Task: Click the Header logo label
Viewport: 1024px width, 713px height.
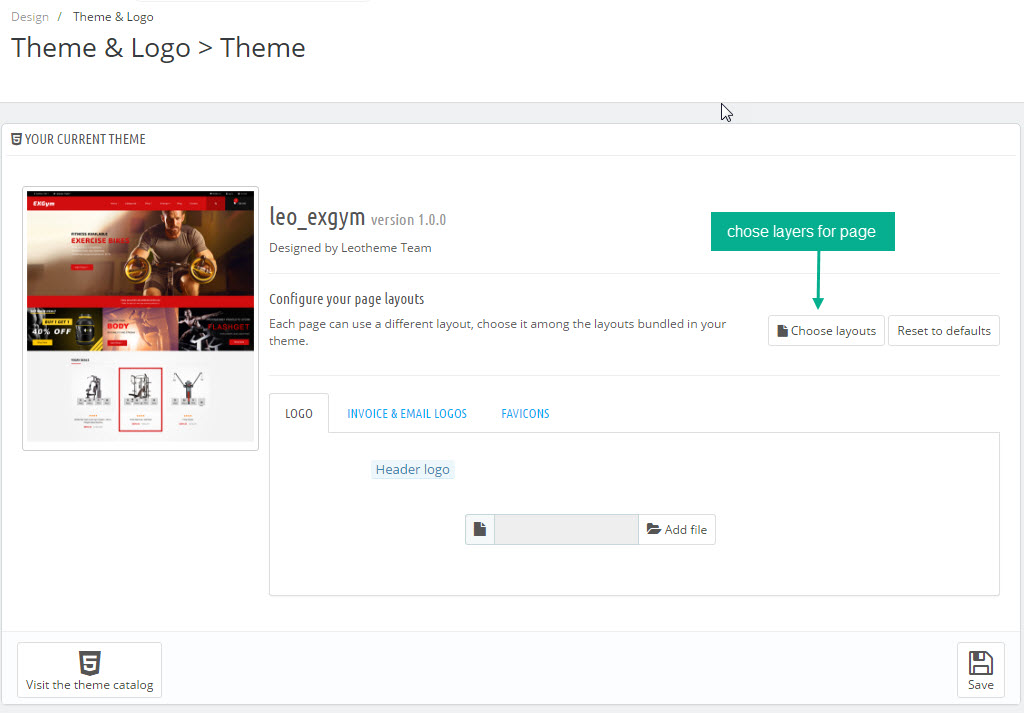Action: (x=413, y=469)
